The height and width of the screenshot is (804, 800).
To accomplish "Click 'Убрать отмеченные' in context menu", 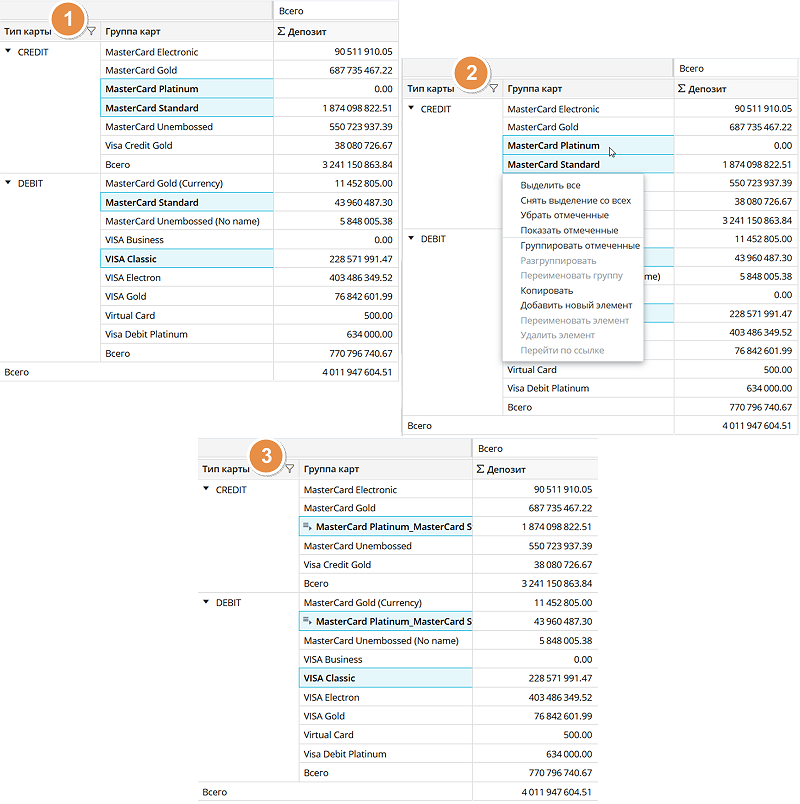I will point(564,216).
